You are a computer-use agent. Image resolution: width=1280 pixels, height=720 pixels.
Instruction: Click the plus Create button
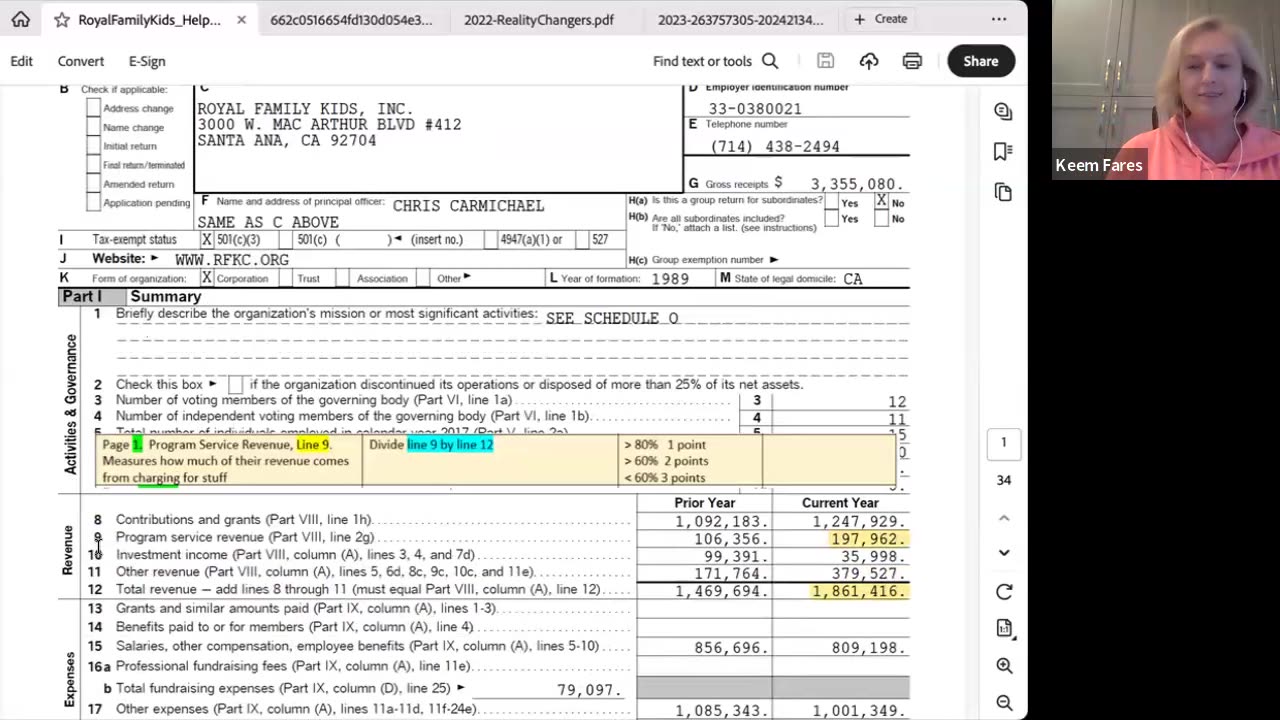coord(880,19)
